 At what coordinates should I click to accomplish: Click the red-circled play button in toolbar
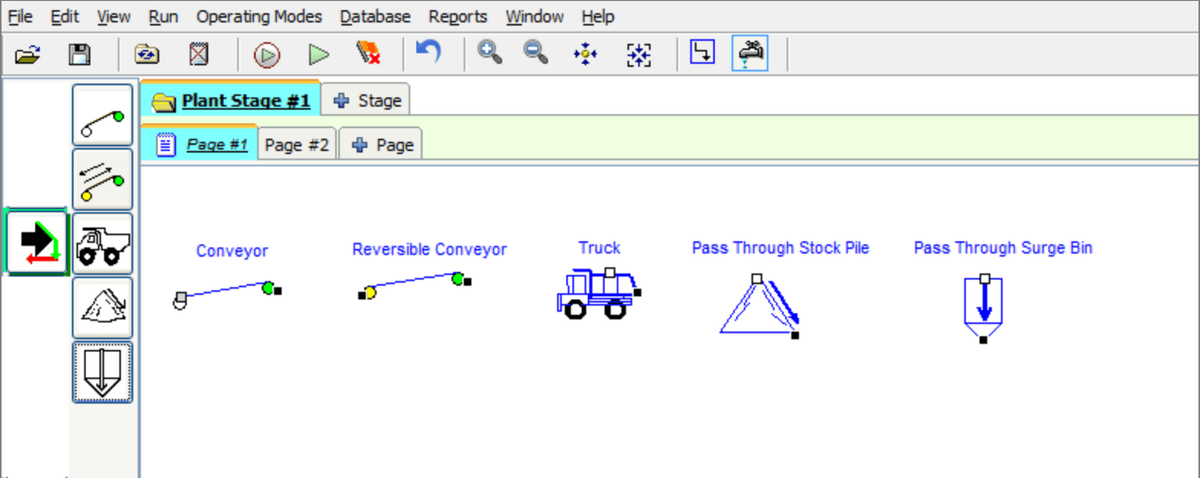[266, 54]
